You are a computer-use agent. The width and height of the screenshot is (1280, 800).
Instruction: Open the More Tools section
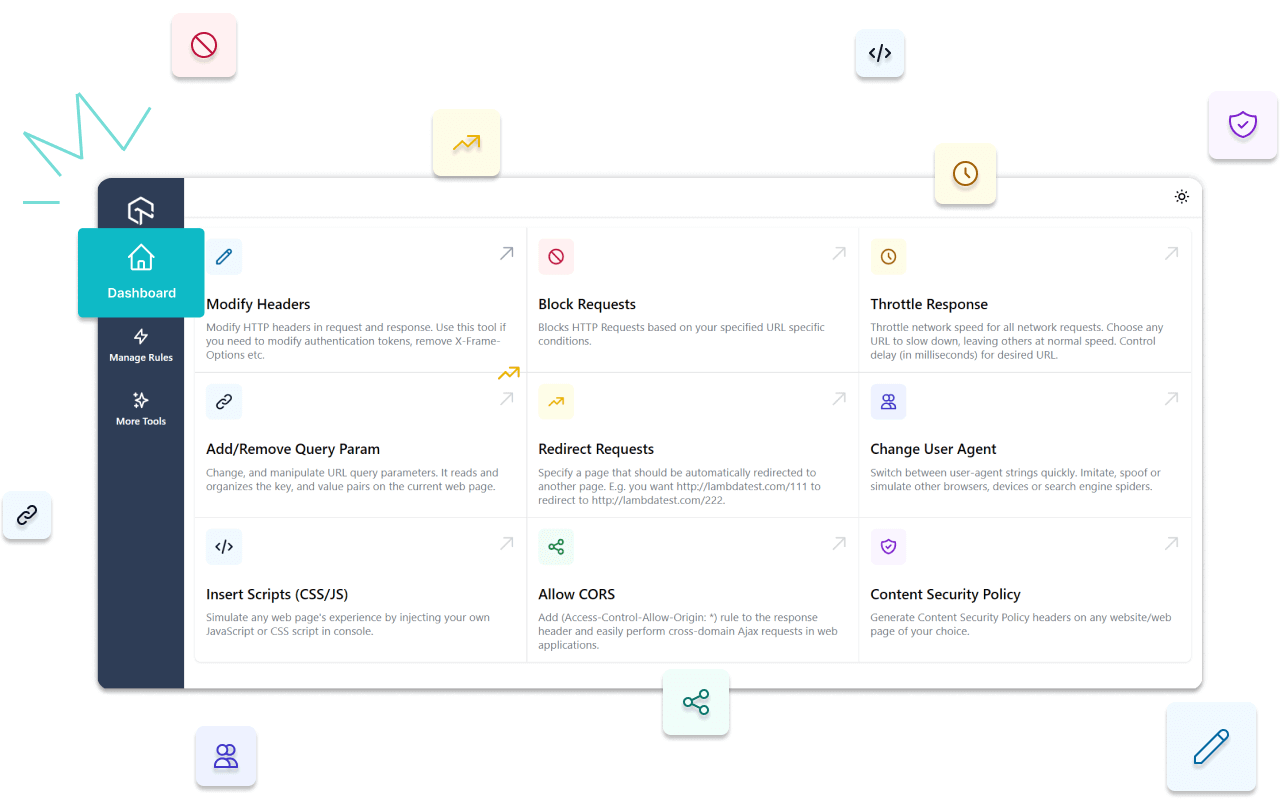click(x=140, y=408)
